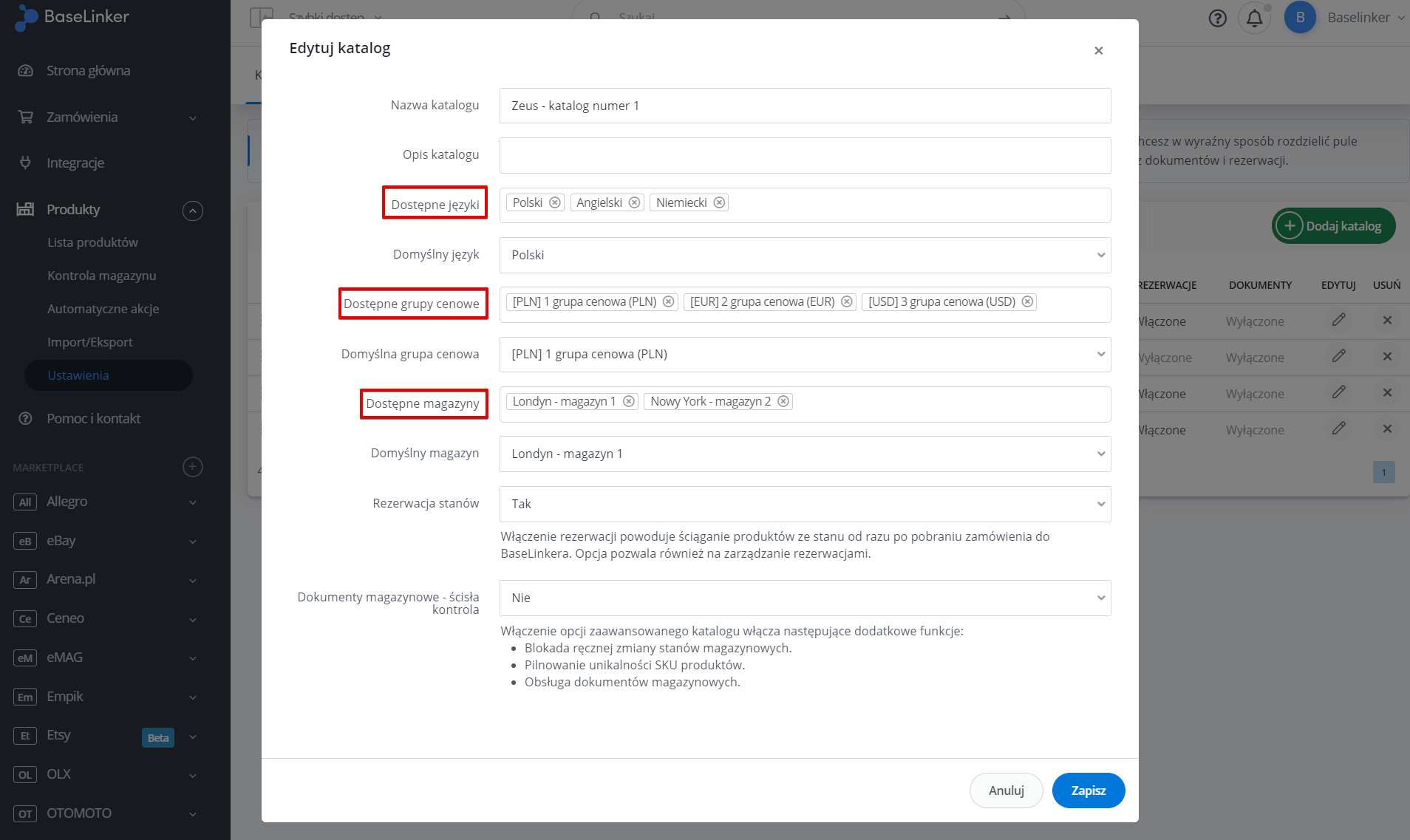Save the catalog with Zapisz
This screenshot has height=840, width=1410.
tap(1089, 791)
